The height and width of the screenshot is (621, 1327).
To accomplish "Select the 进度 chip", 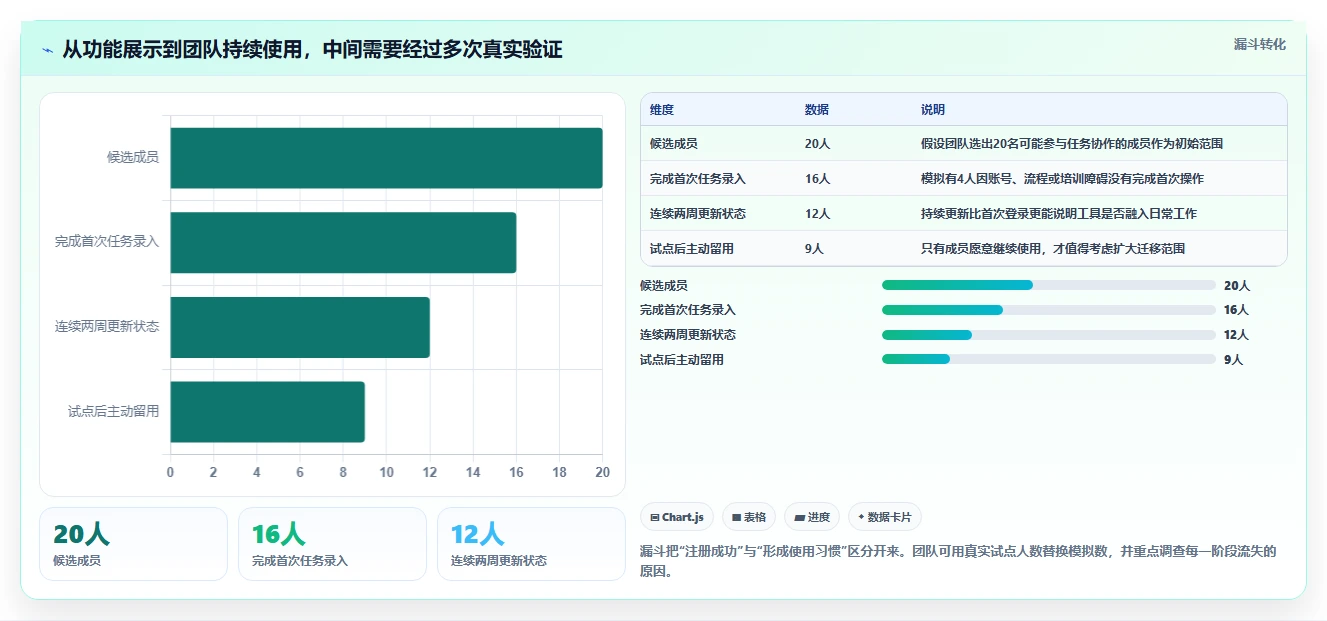I will tap(812, 517).
